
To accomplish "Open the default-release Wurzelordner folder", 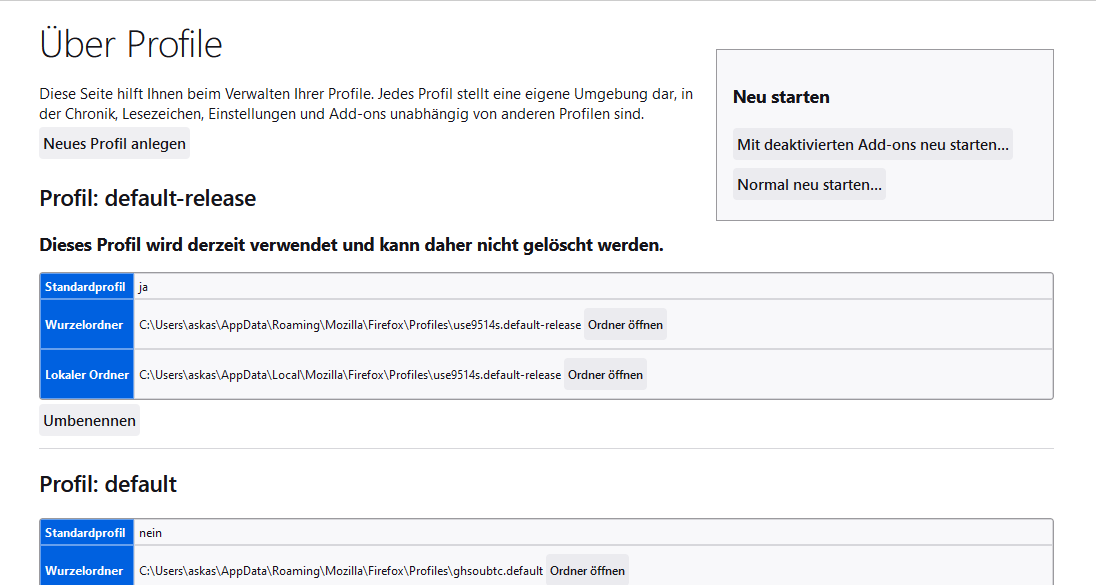I will click(625, 325).
